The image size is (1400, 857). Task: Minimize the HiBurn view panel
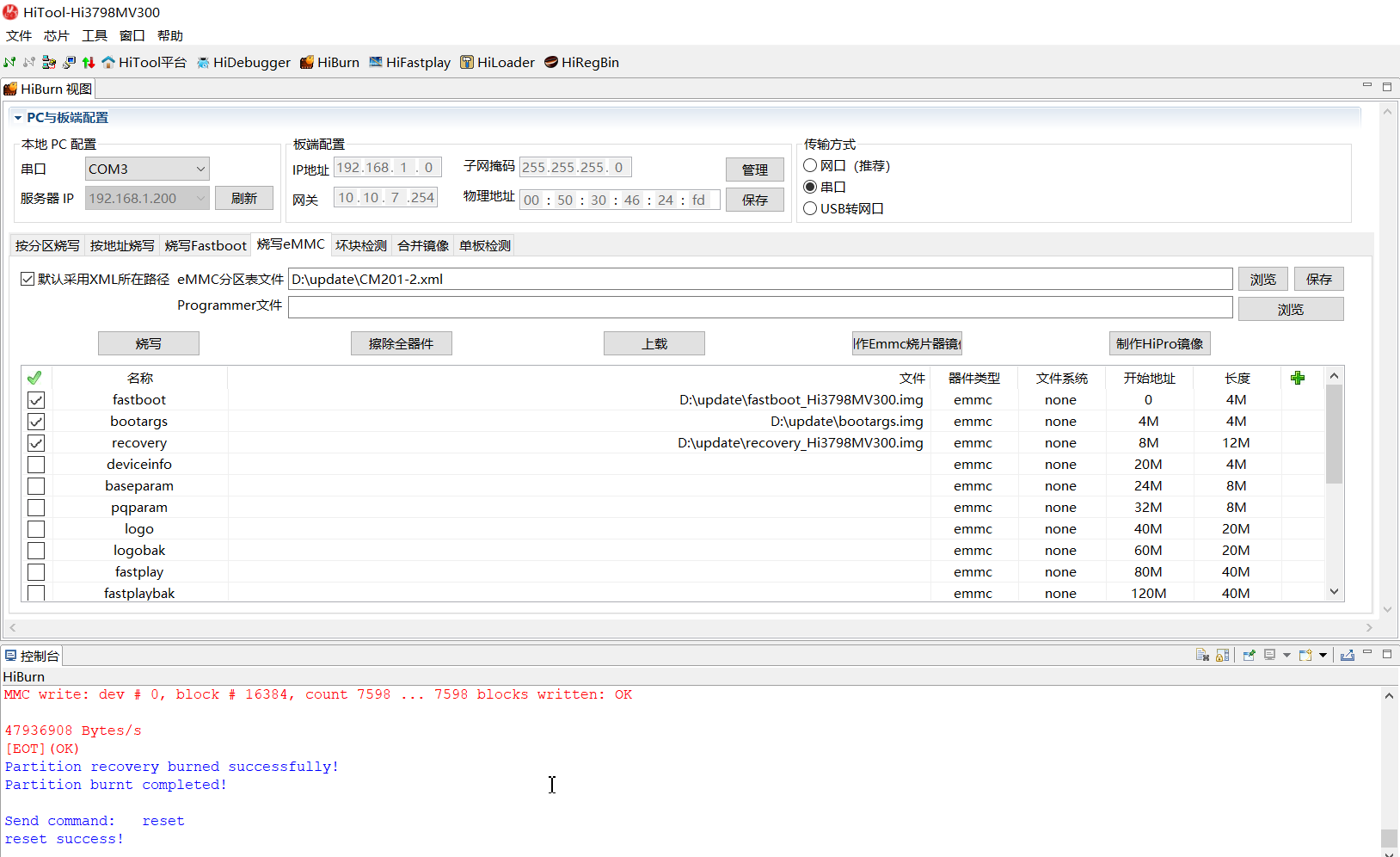[x=1367, y=85]
